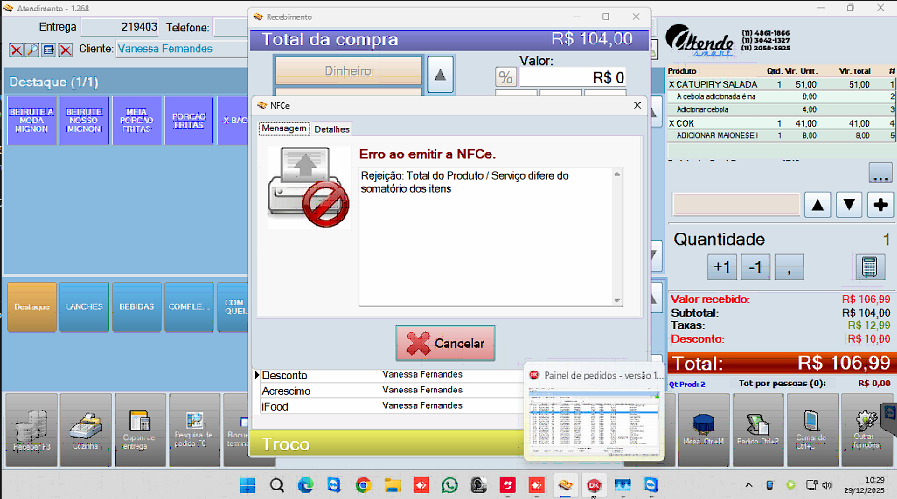Select Adicionar cebola order row
The height and width of the screenshot is (499, 897).
(781, 109)
